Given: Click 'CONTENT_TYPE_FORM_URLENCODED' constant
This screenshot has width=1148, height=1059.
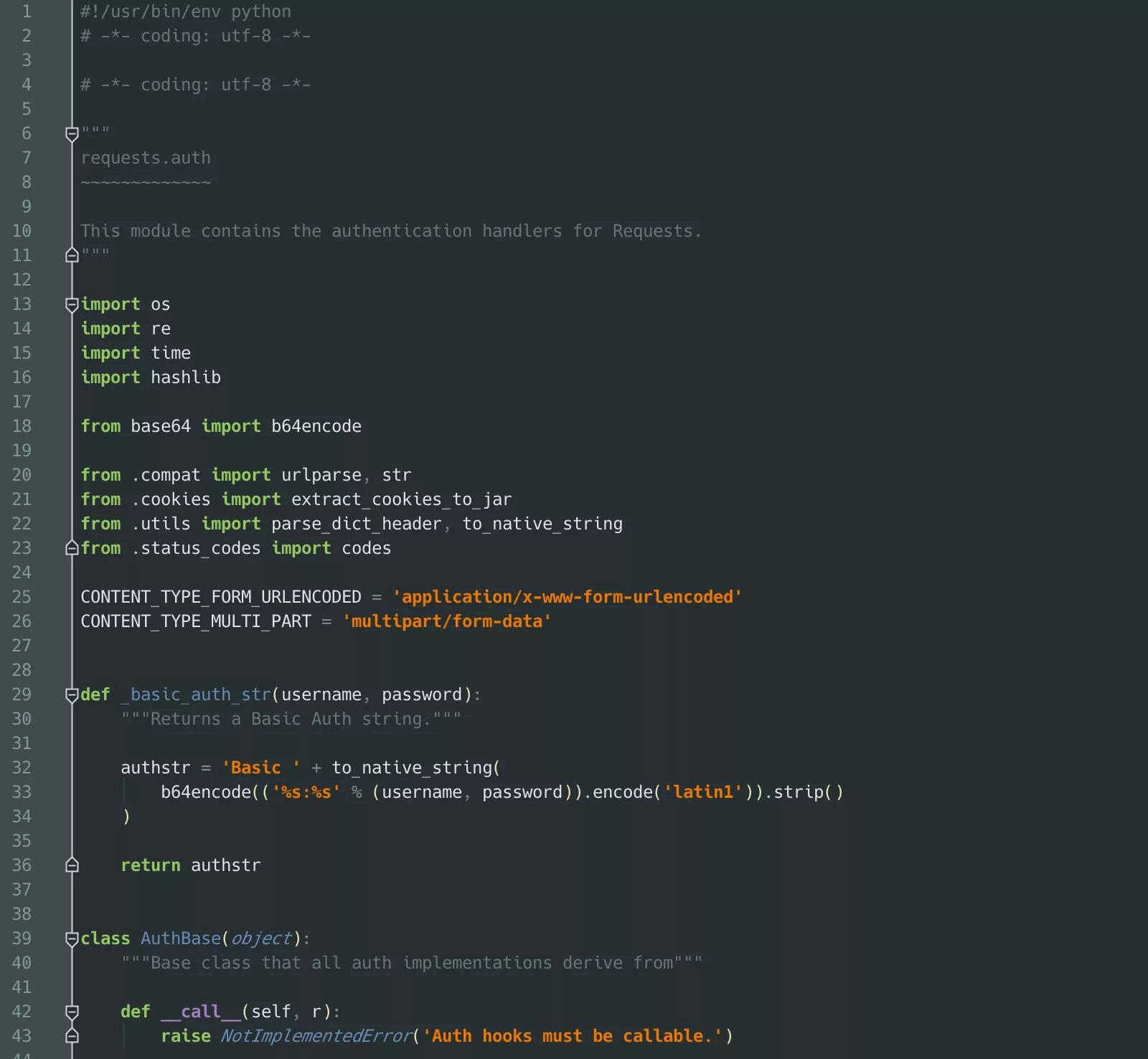Looking at the screenshot, I should pyautogui.click(x=221, y=597).
